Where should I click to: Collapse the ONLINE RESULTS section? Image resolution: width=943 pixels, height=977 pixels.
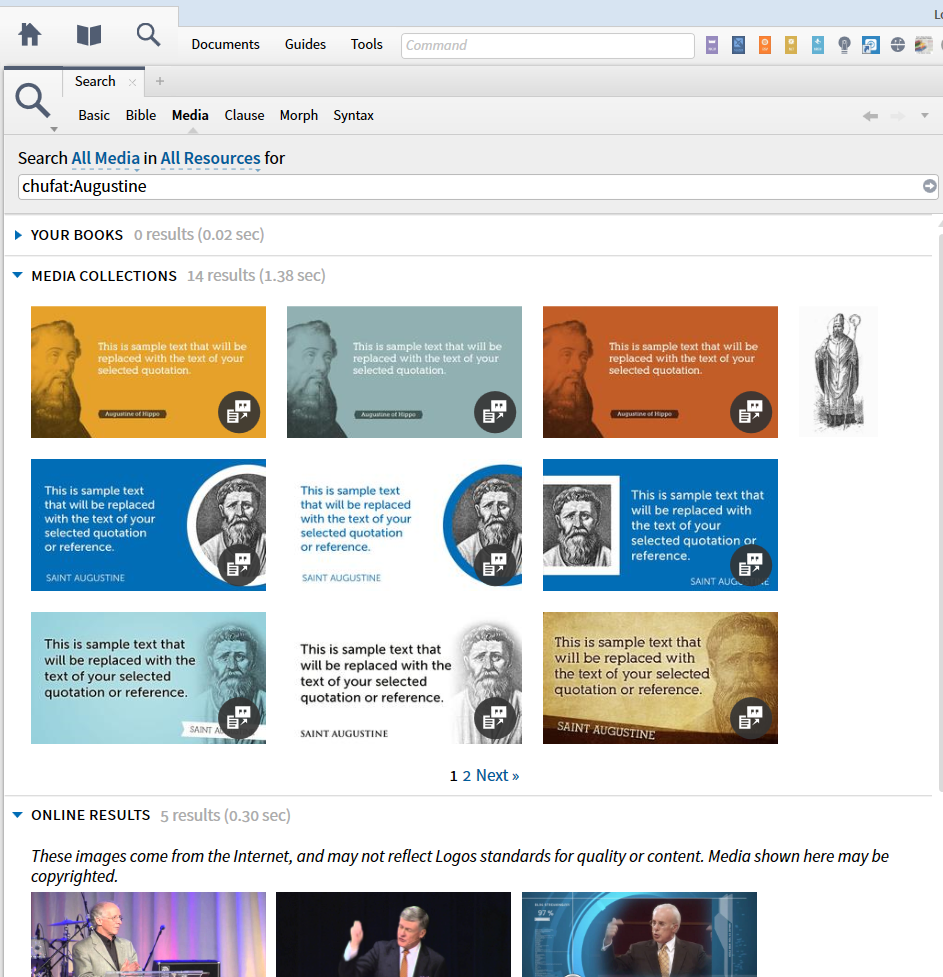point(17,815)
